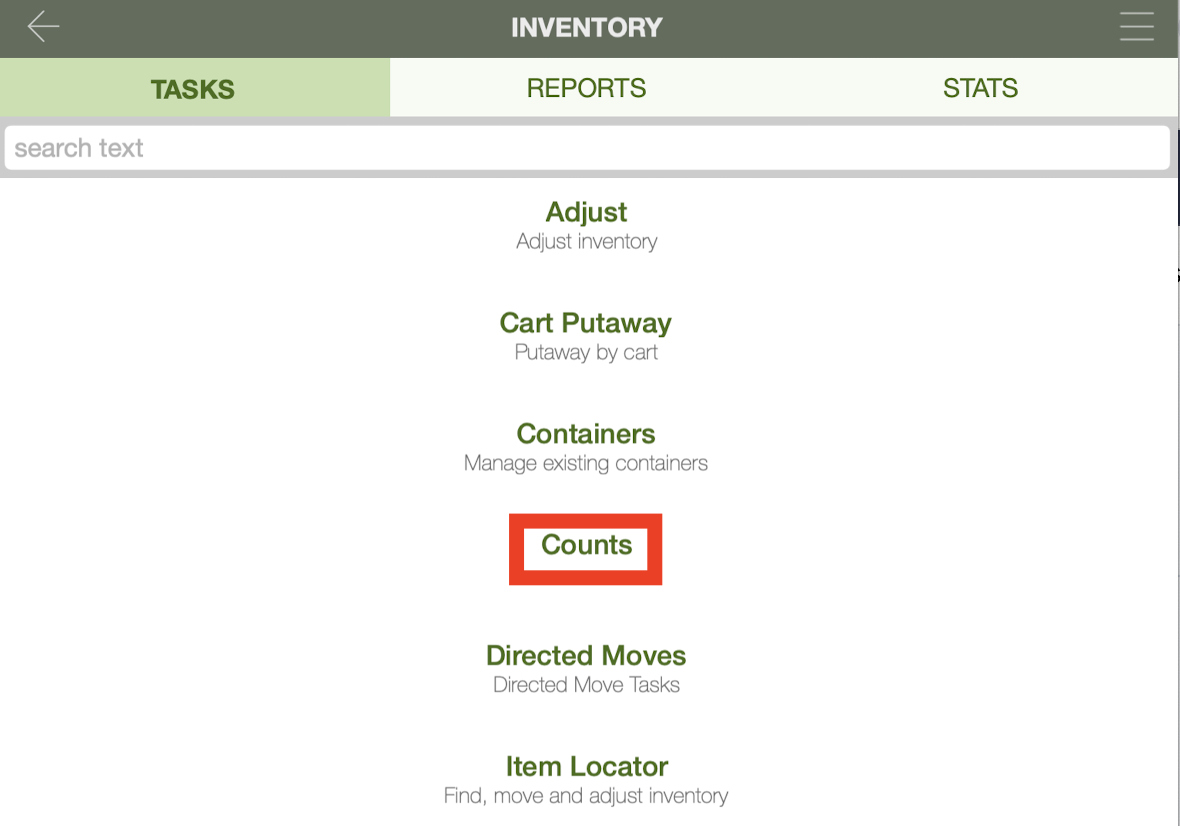Click 'Manage existing containers' description

(x=586, y=464)
